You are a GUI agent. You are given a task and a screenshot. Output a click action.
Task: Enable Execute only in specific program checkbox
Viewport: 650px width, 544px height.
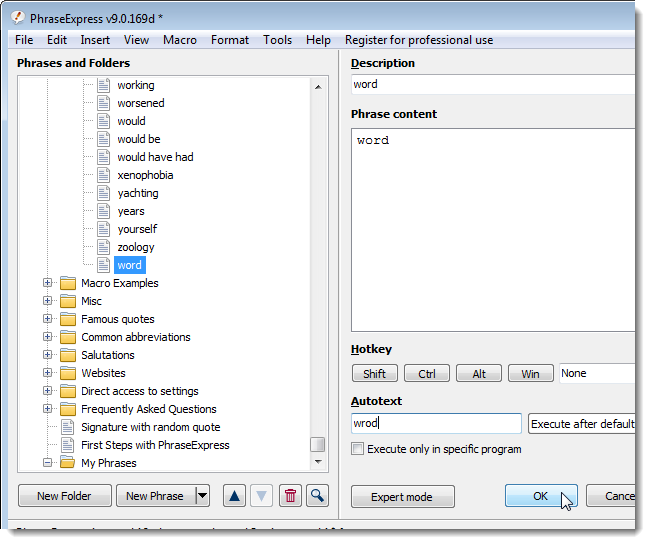[357, 449]
